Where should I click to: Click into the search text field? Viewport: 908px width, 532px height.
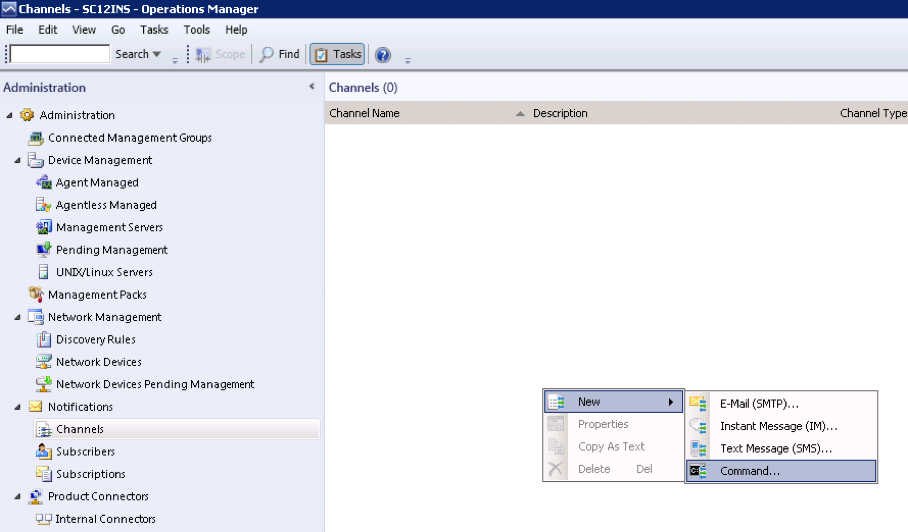(60, 54)
